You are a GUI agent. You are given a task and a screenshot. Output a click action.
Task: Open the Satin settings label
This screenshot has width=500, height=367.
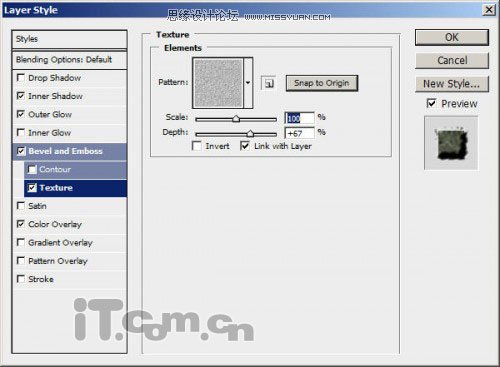(37, 206)
